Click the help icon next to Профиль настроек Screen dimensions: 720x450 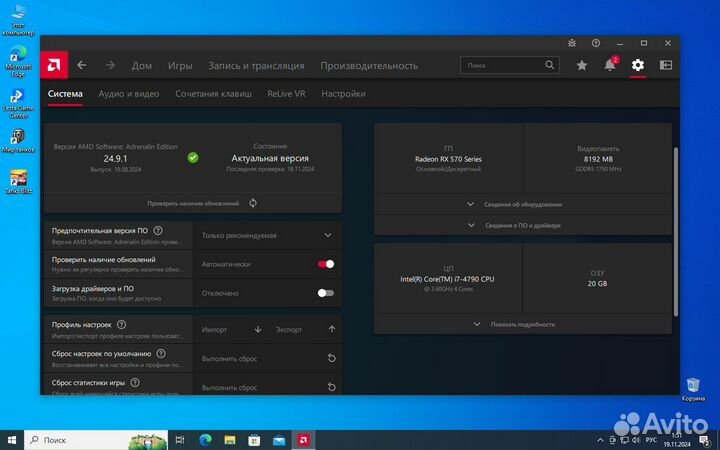pyautogui.click(x=121, y=325)
